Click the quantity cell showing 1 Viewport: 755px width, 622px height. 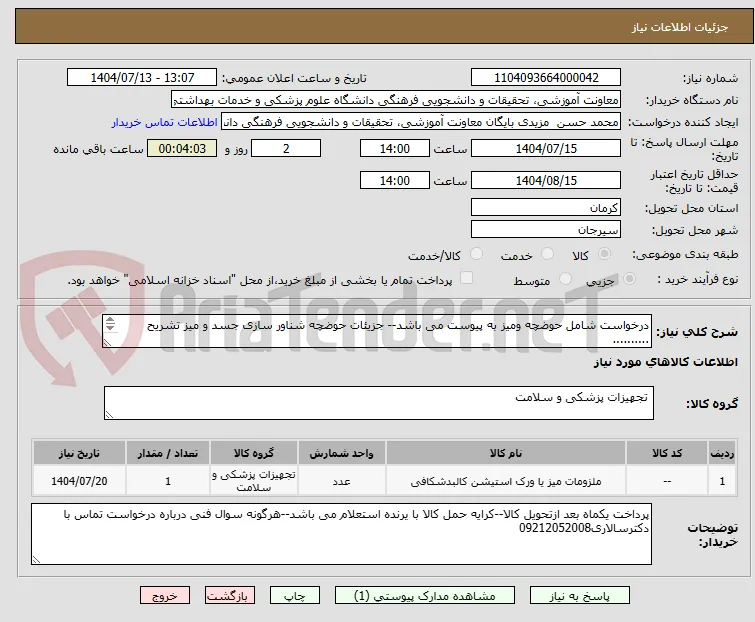click(168, 481)
